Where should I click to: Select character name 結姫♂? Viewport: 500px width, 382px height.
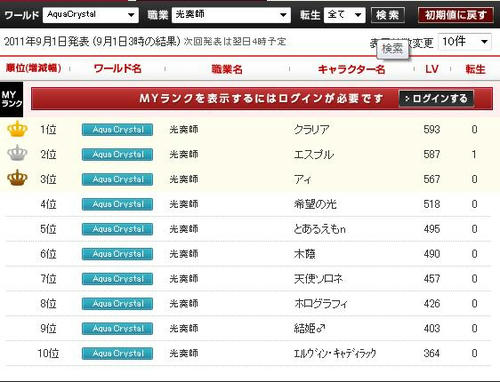tap(309, 328)
